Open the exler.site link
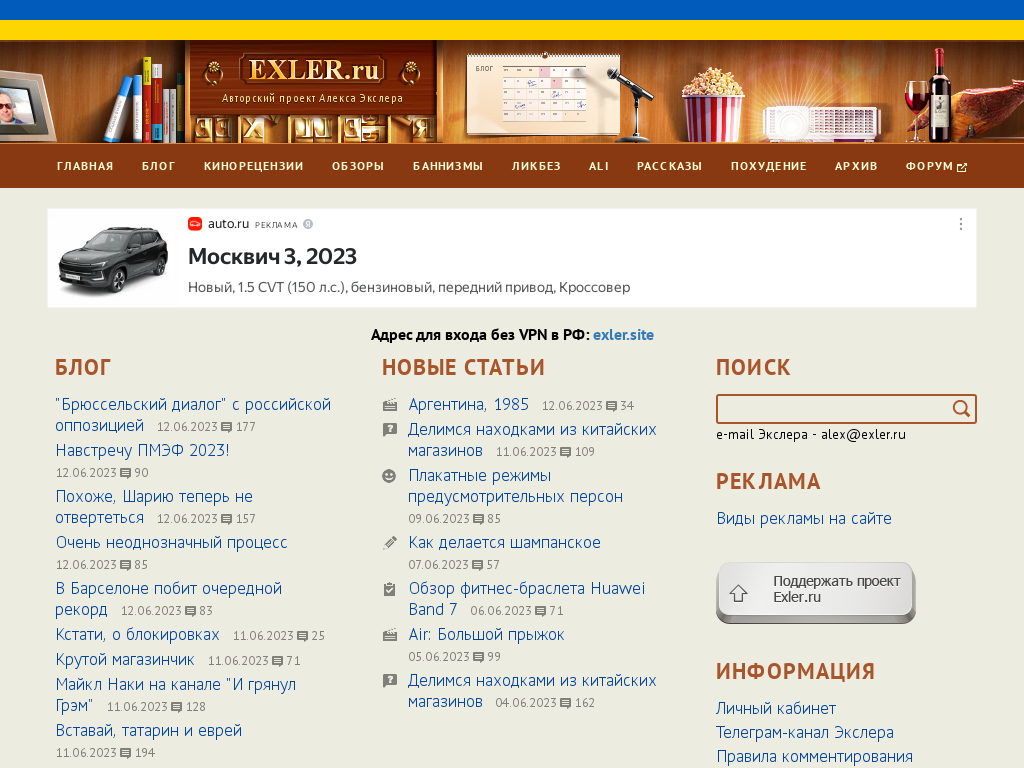 point(623,335)
